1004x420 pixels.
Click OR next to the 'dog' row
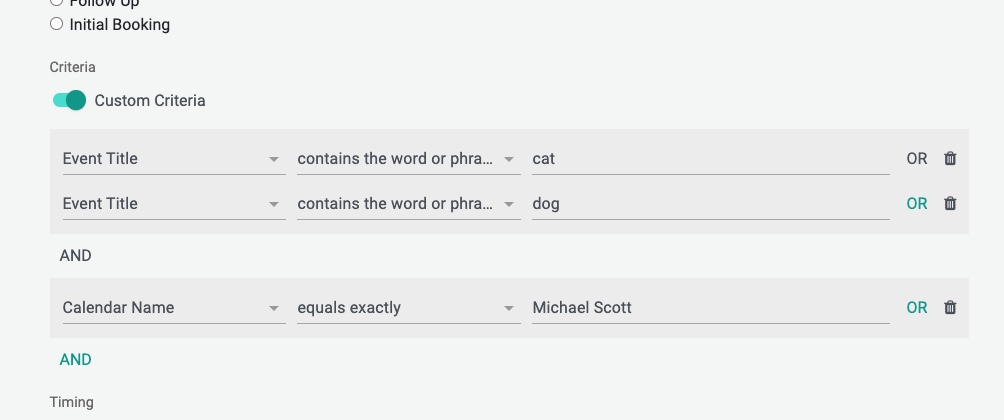coord(917,204)
